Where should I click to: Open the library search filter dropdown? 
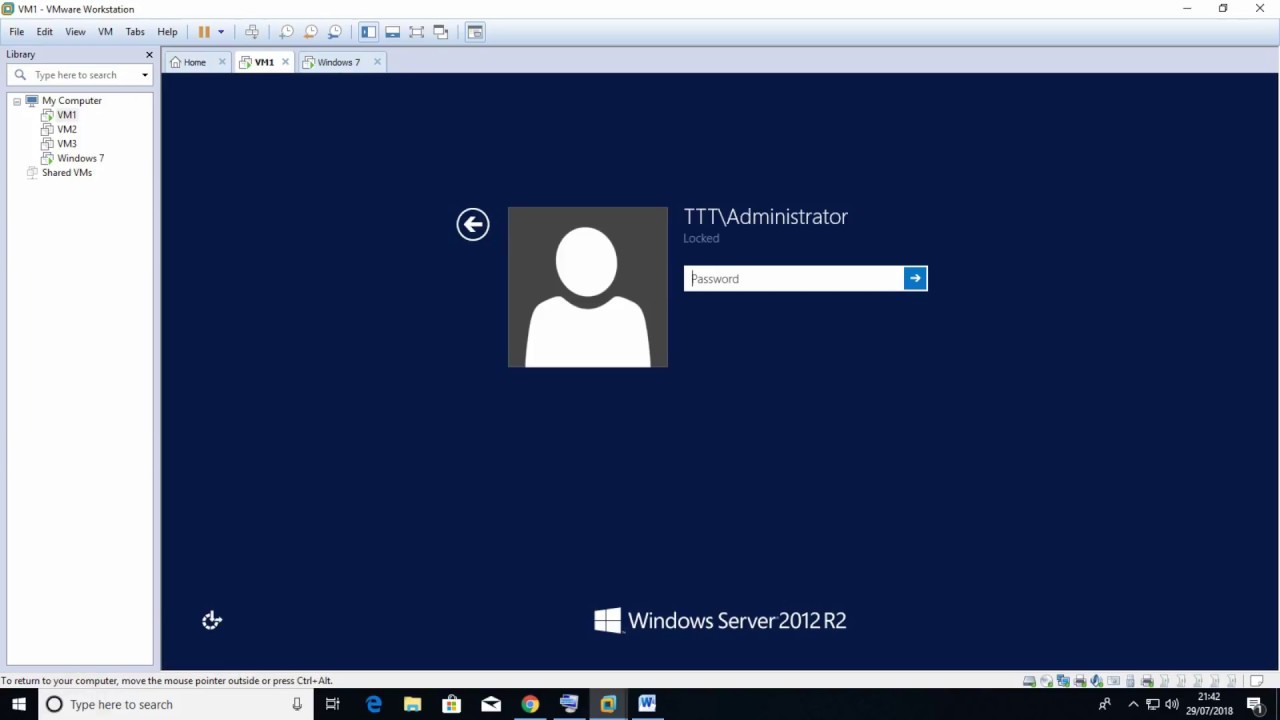pyautogui.click(x=145, y=75)
